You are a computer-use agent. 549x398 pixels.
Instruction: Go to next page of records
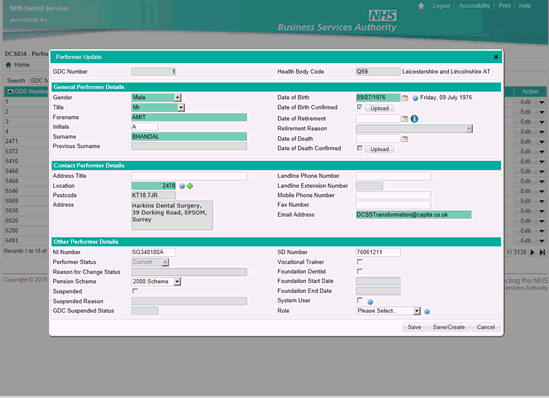pyautogui.click(x=533, y=252)
